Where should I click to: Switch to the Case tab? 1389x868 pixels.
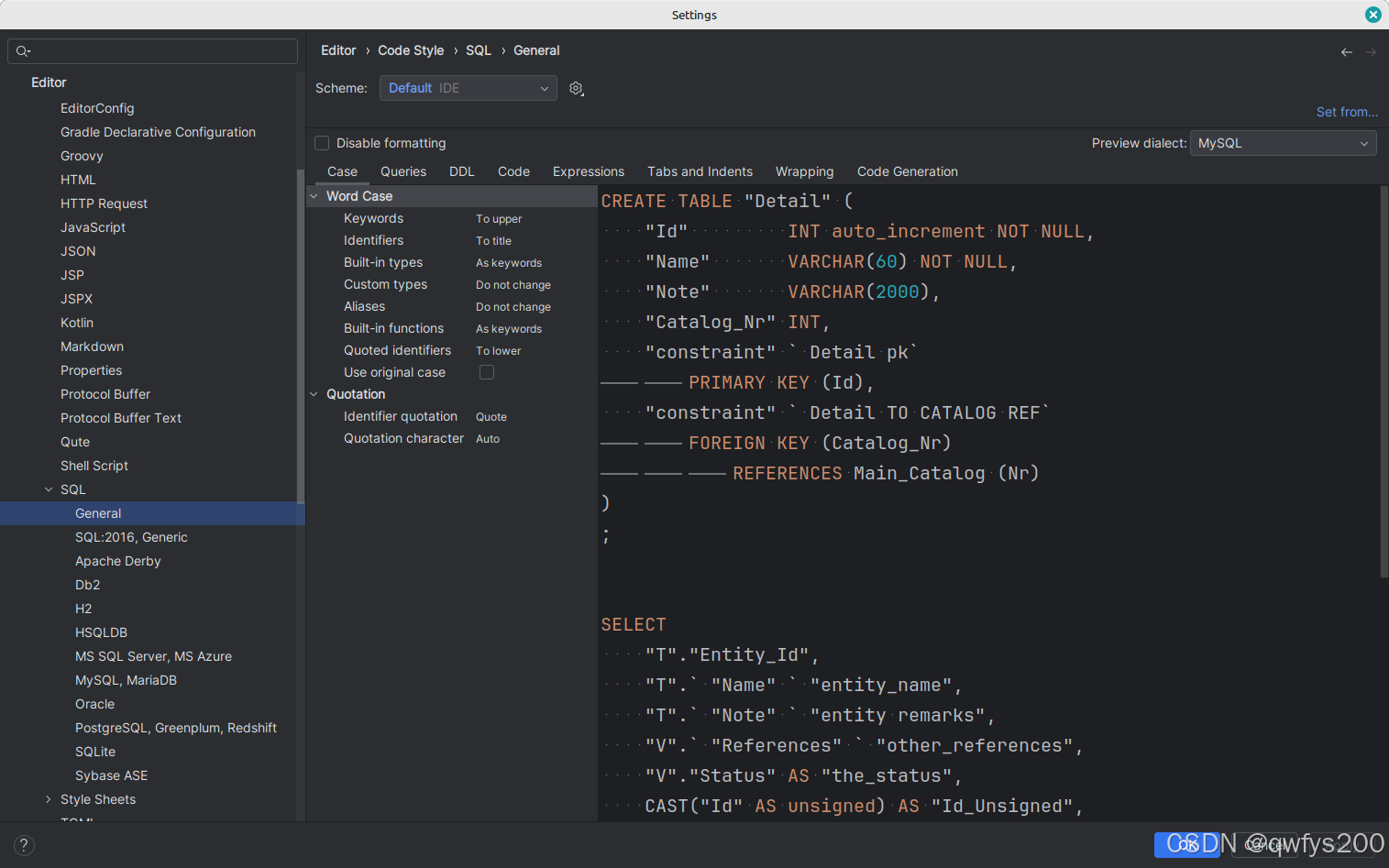click(342, 171)
